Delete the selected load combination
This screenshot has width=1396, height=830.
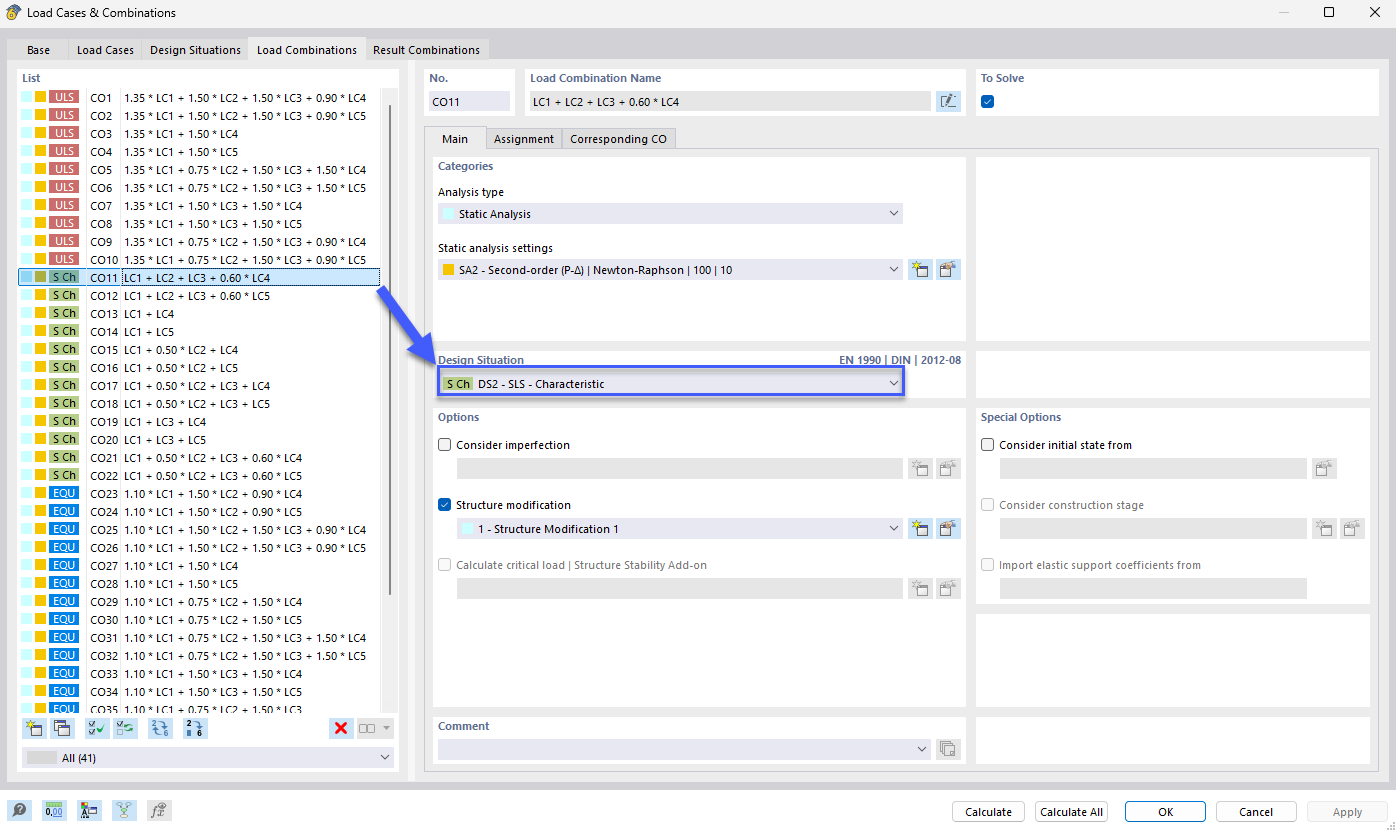340,728
